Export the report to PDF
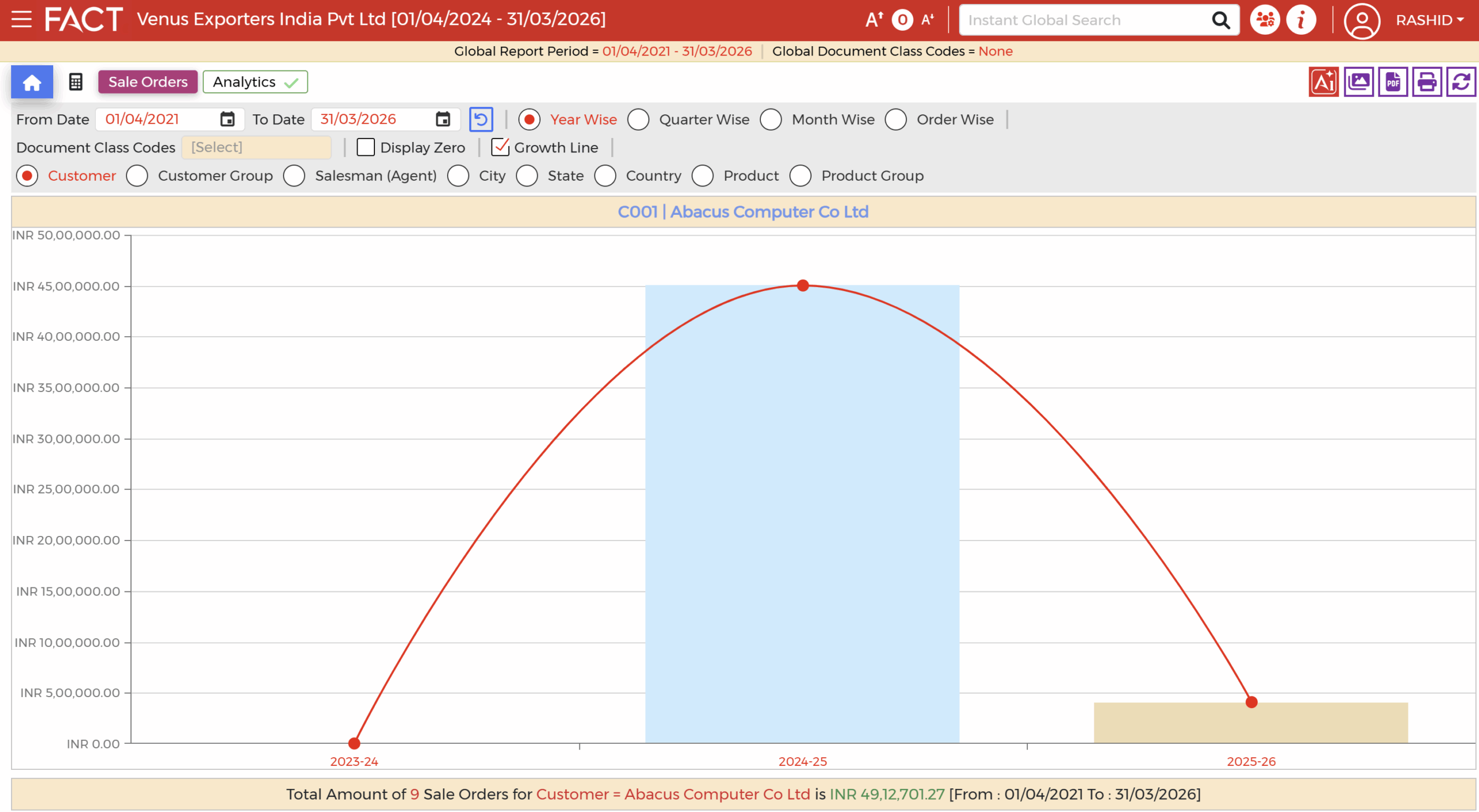 (1392, 82)
